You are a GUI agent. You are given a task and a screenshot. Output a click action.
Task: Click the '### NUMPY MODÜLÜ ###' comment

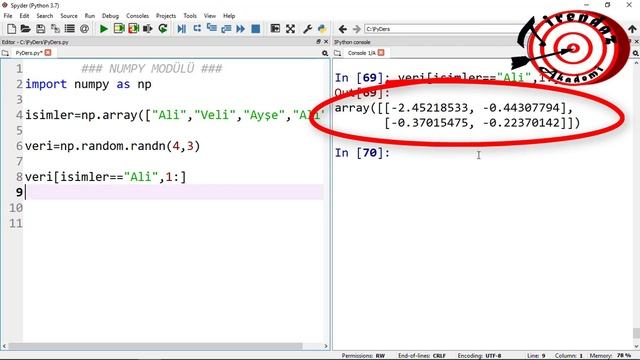(152, 68)
